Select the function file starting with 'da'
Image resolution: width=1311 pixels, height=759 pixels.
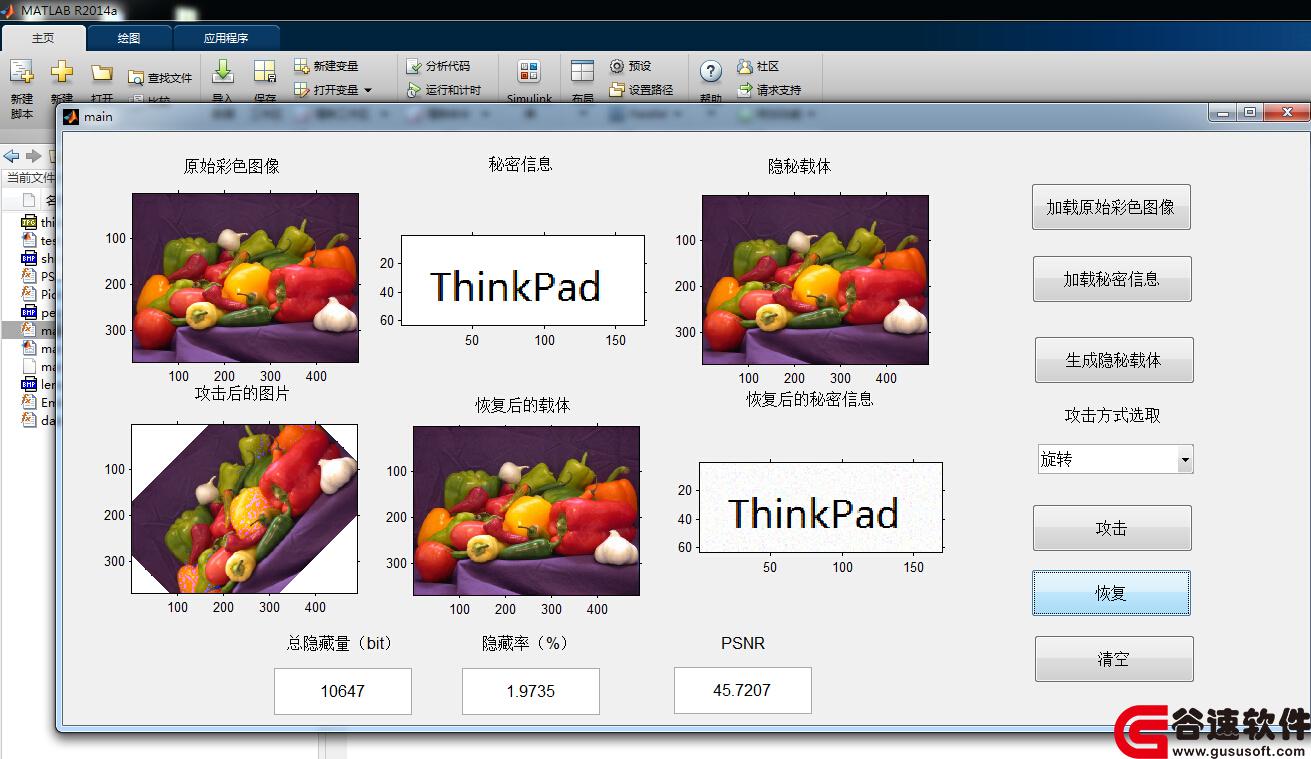coord(37,420)
